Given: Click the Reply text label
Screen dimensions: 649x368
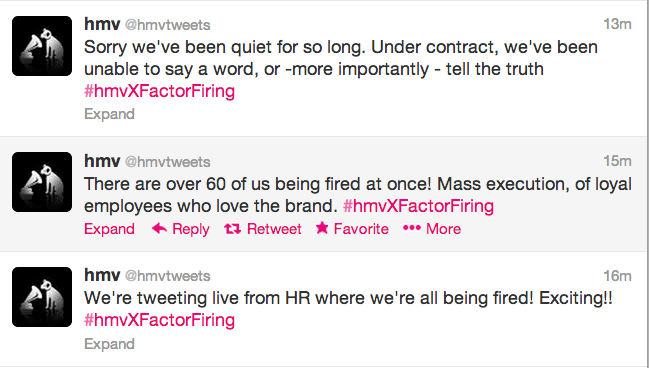Looking at the screenshot, I should pyautogui.click(x=191, y=229).
